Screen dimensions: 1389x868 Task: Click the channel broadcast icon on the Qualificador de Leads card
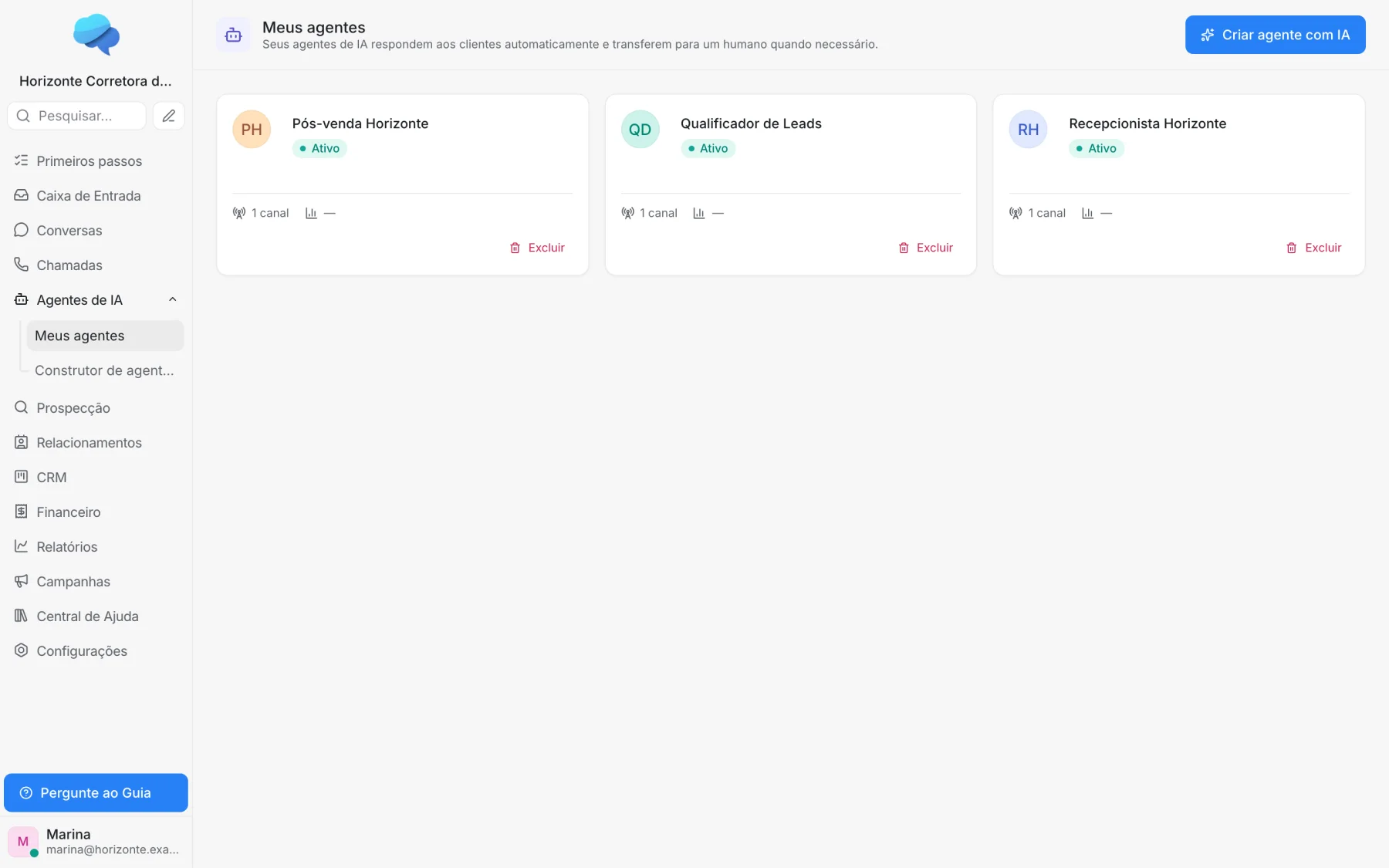(627, 213)
